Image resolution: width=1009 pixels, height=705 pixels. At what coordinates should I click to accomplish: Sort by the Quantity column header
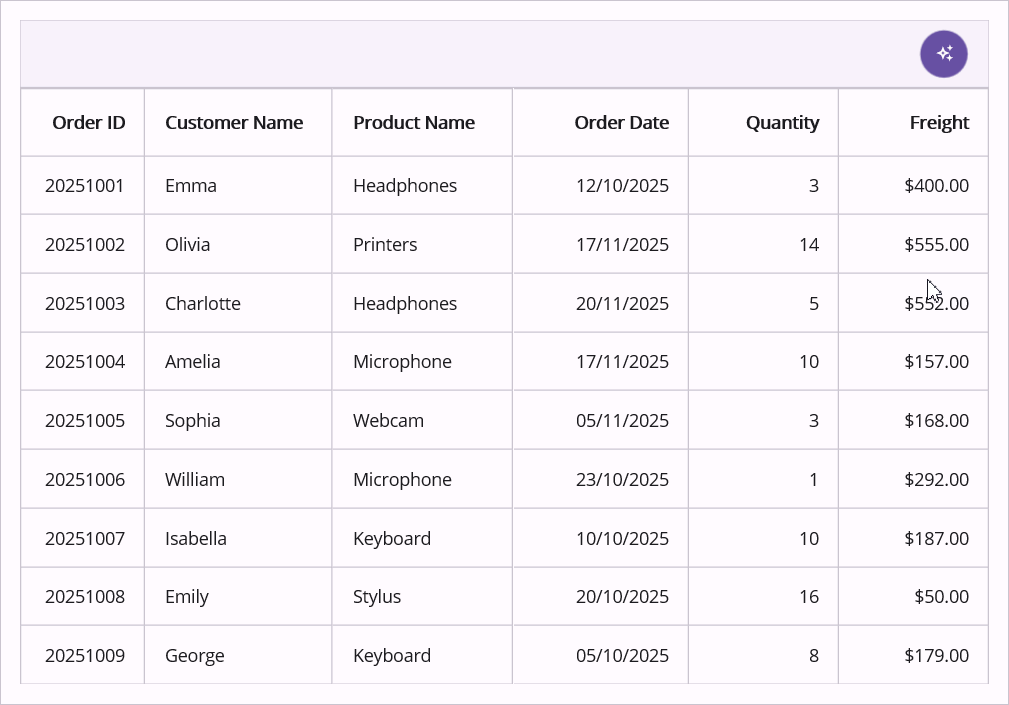[782, 123]
